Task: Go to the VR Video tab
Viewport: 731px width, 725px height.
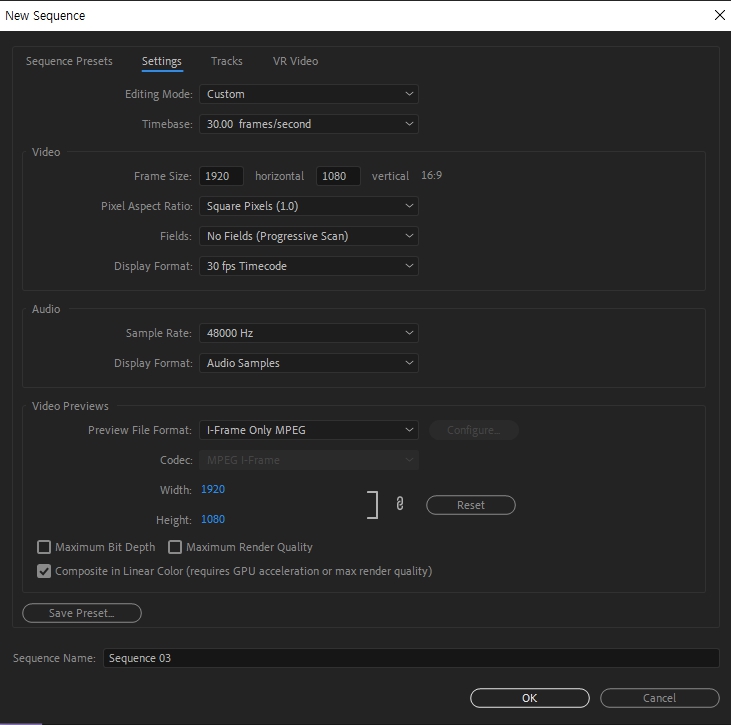Action: pyautogui.click(x=296, y=61)
